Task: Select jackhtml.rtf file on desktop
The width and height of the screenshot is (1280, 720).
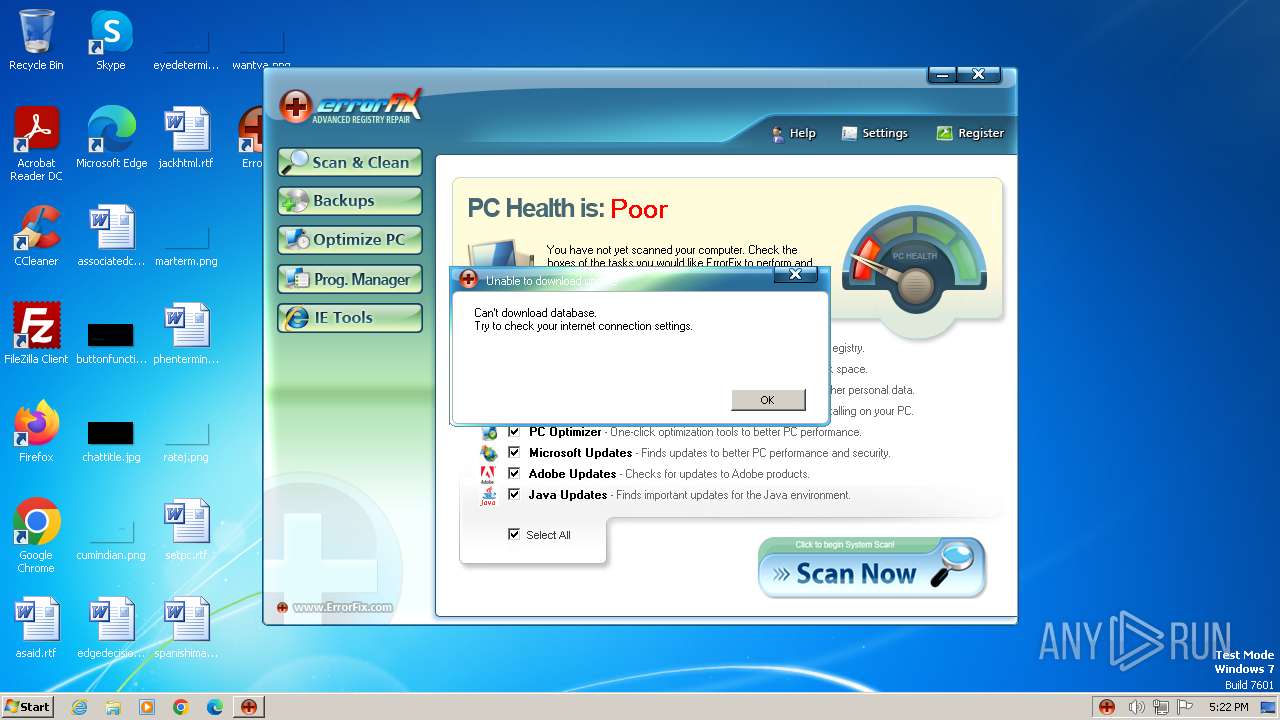Action: tap(186, 138)
